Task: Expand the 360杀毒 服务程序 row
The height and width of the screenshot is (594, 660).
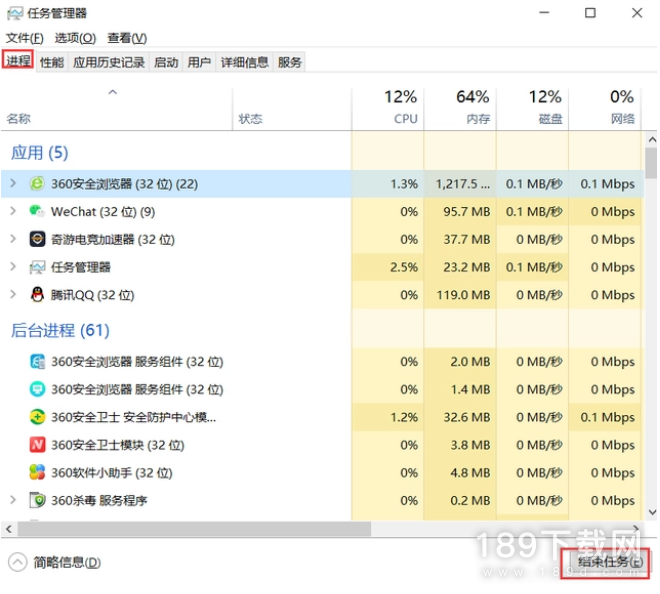Action: point(13,500)
